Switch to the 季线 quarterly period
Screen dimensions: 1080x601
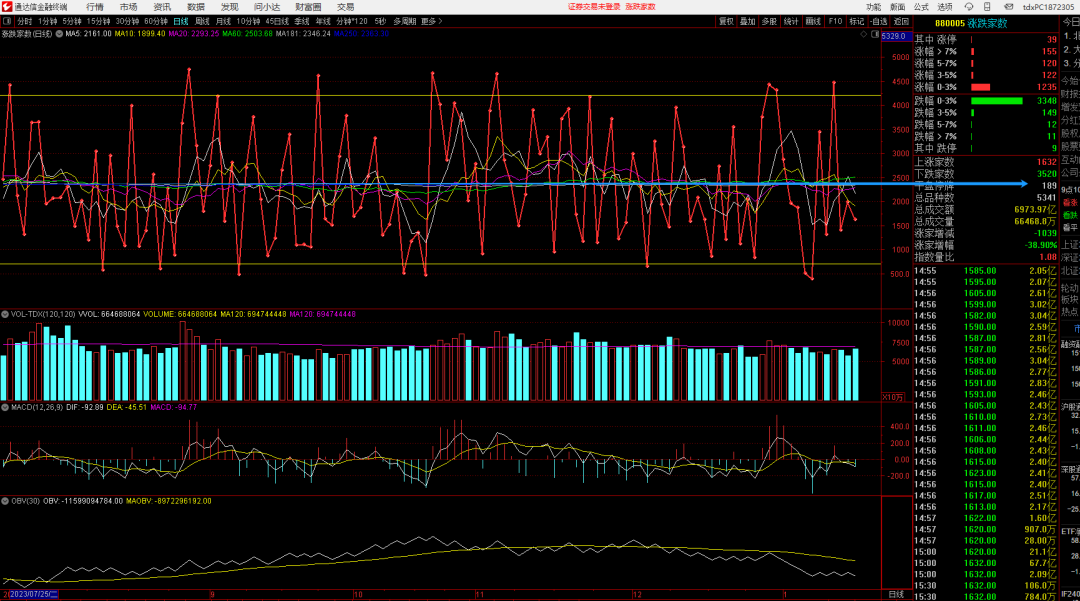(x=302, y=21)
